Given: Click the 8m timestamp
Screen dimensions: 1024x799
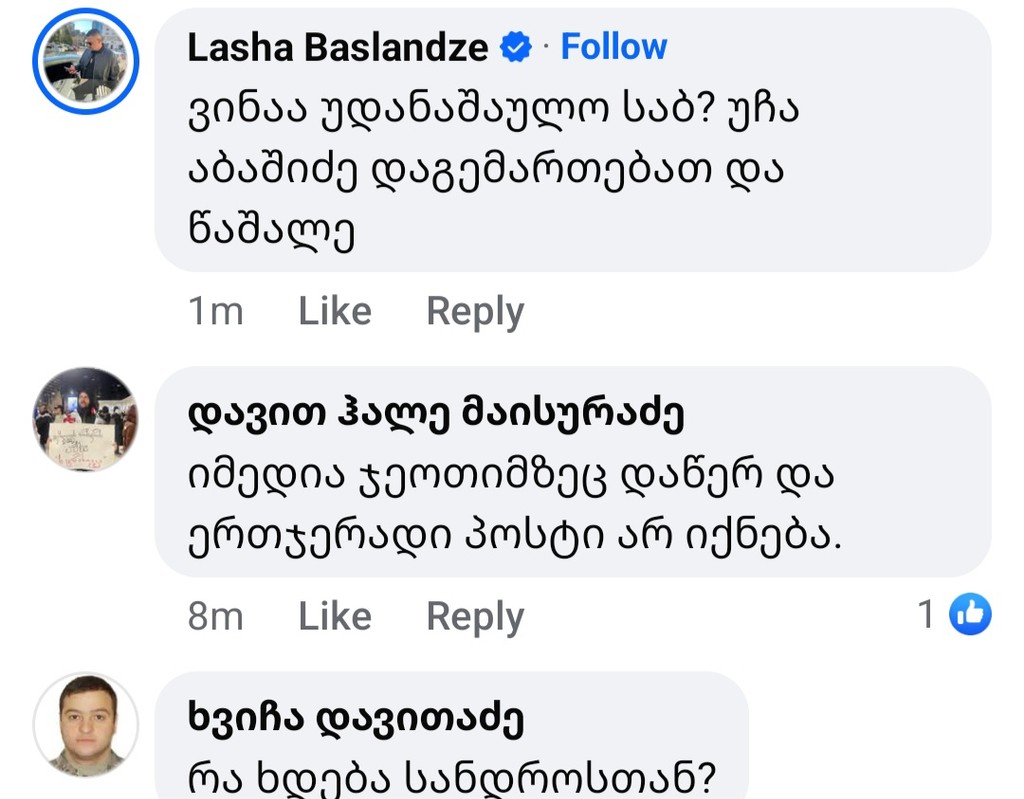Looking at the screenshot, I should pyautogui.click(x=215, y=616).
